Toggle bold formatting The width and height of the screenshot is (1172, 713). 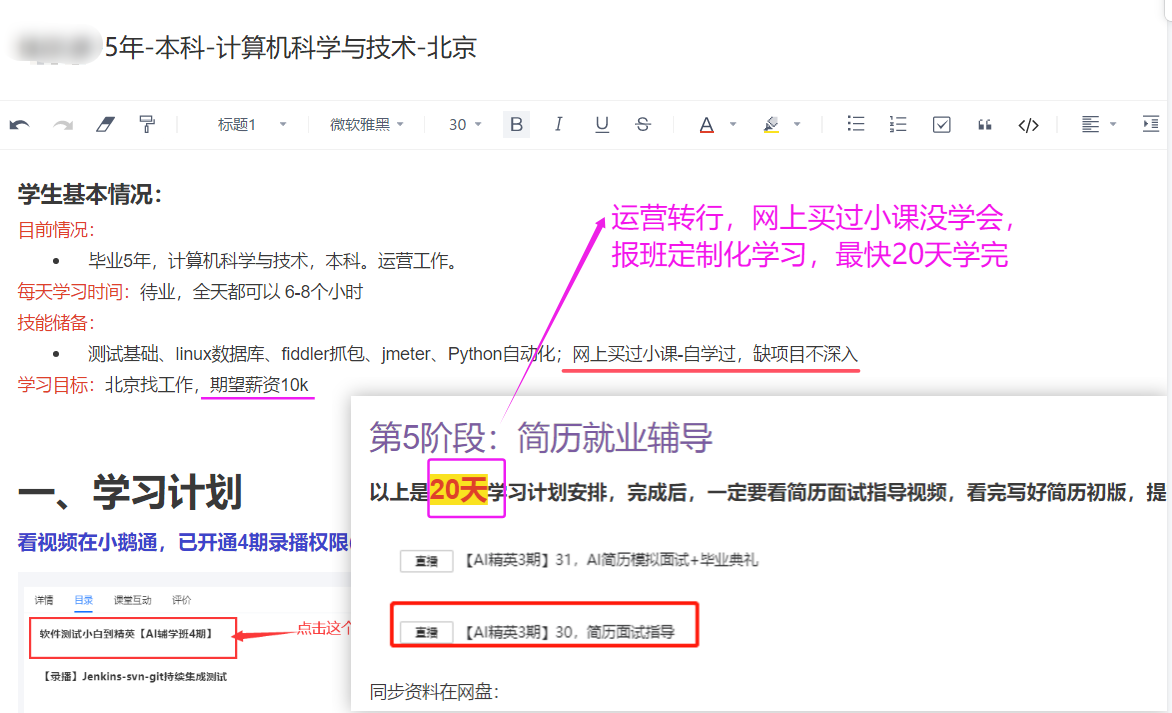click(x=516, y=125)
